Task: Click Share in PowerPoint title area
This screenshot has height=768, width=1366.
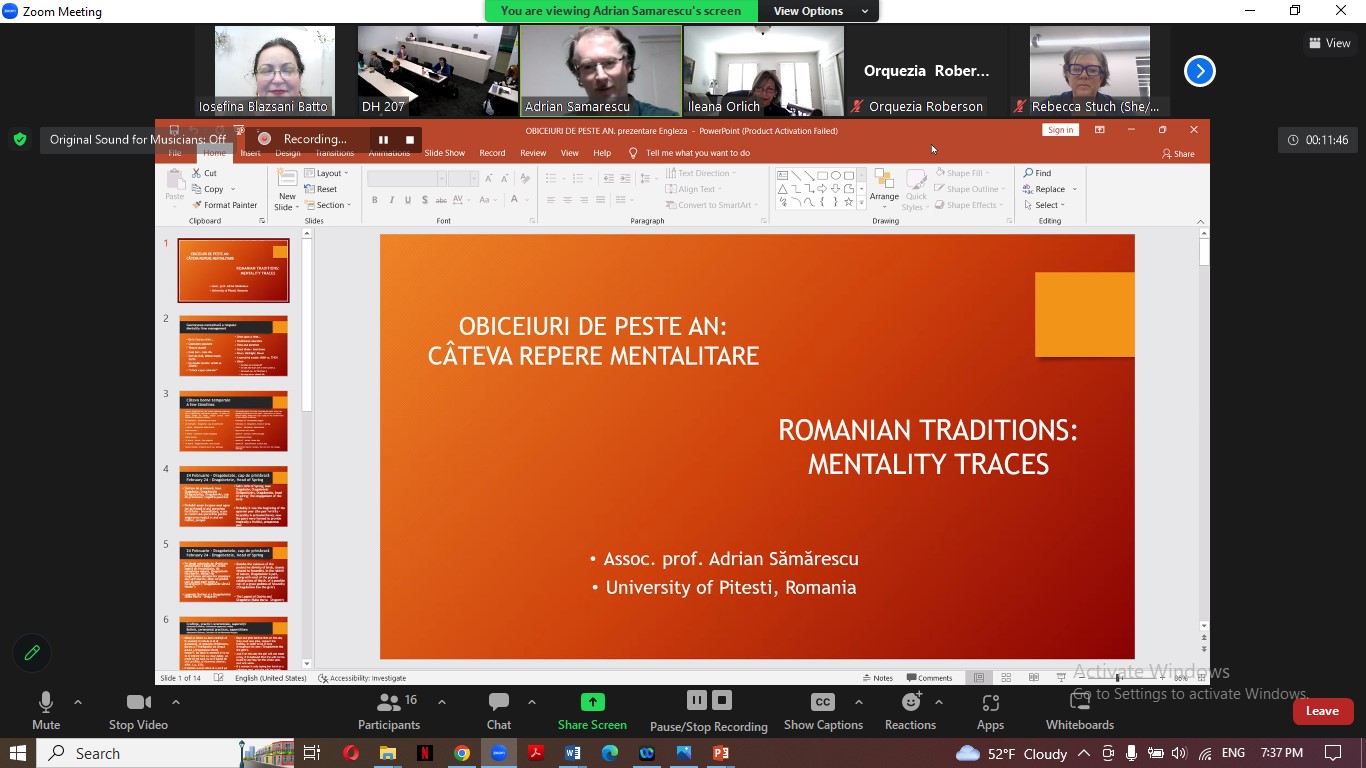Action: pyautogui.click(x=1178, y=154)
